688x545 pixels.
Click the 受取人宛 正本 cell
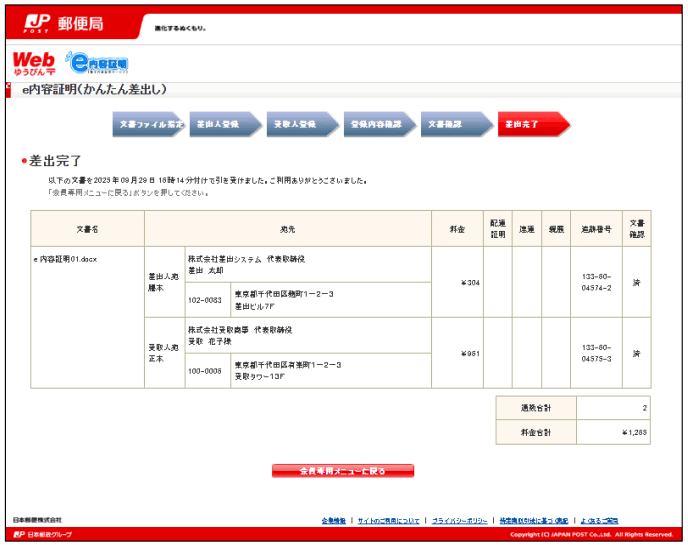(164, 353)
